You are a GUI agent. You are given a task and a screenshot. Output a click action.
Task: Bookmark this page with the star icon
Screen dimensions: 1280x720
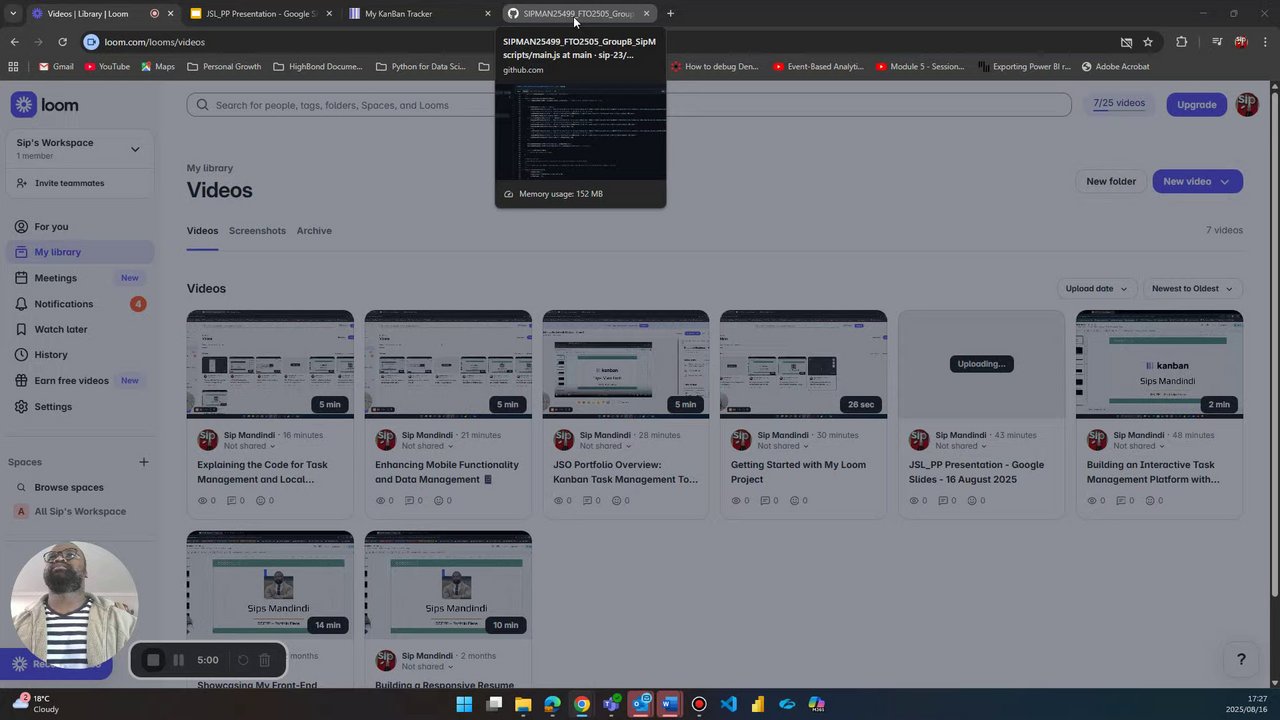(1148, 42)
